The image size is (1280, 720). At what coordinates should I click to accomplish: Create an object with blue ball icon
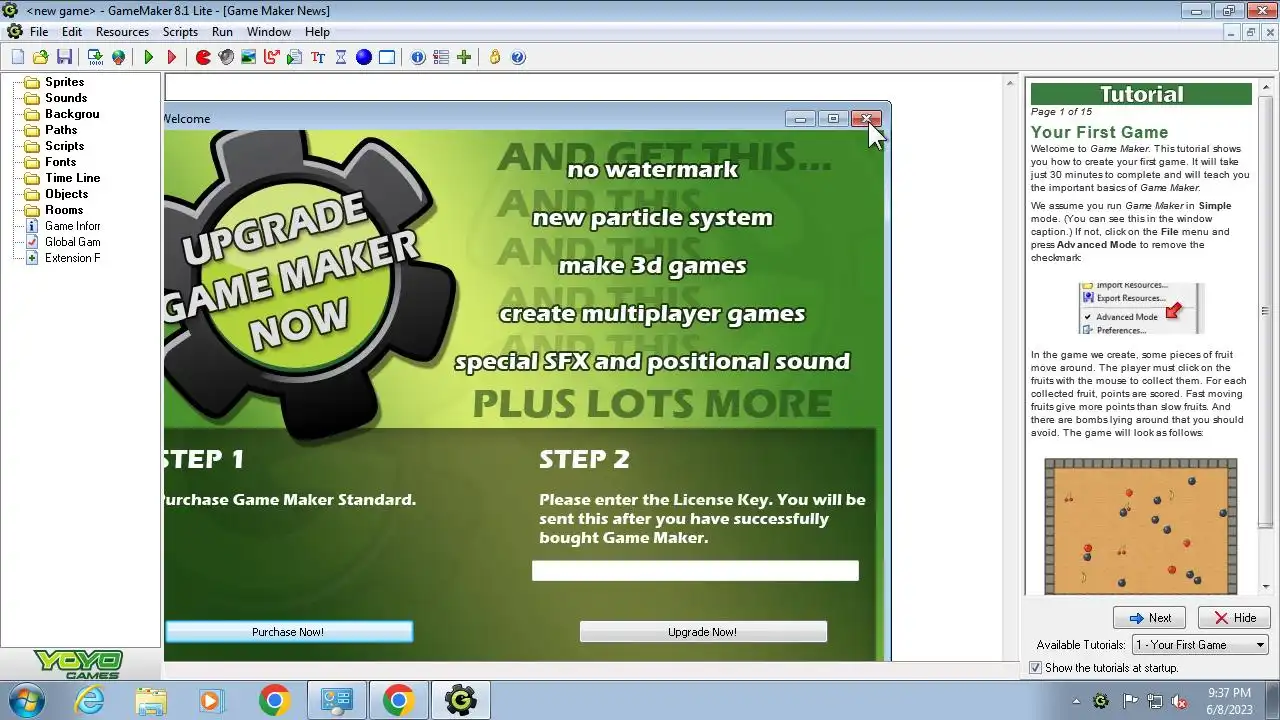click(364, 57)
